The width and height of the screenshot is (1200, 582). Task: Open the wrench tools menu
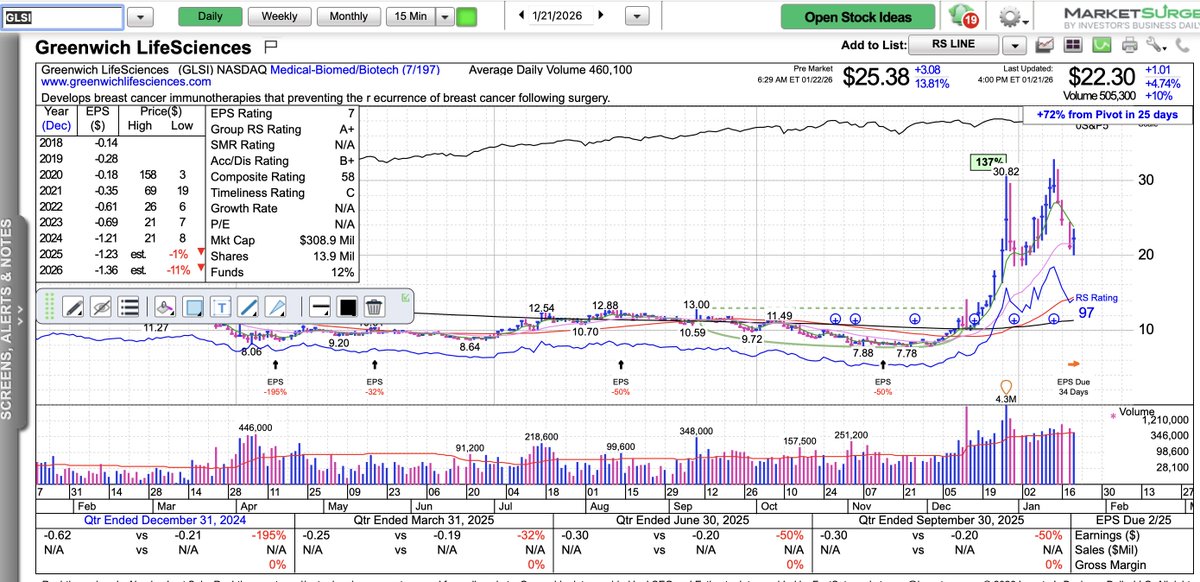click(x=1157, y=45)
